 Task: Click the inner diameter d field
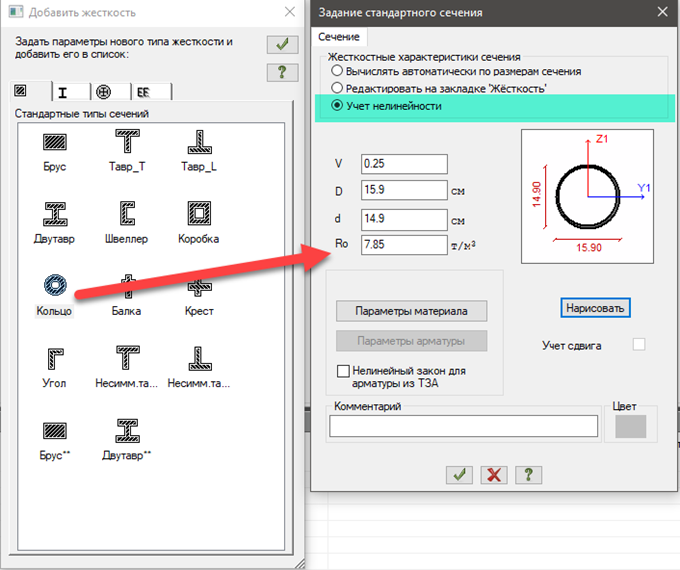(404, 219)
